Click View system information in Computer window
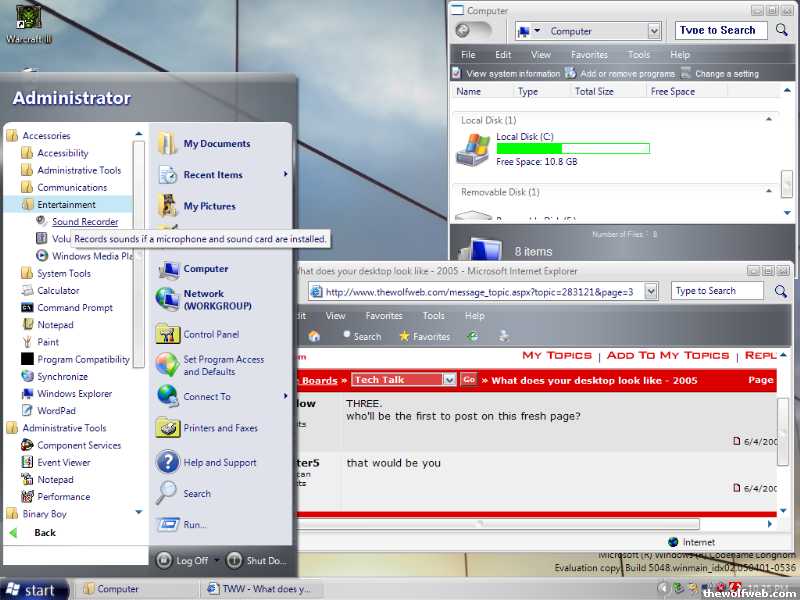Image resolution: width=800 pixels, height=600 pixels. click(x=506, y=74)
